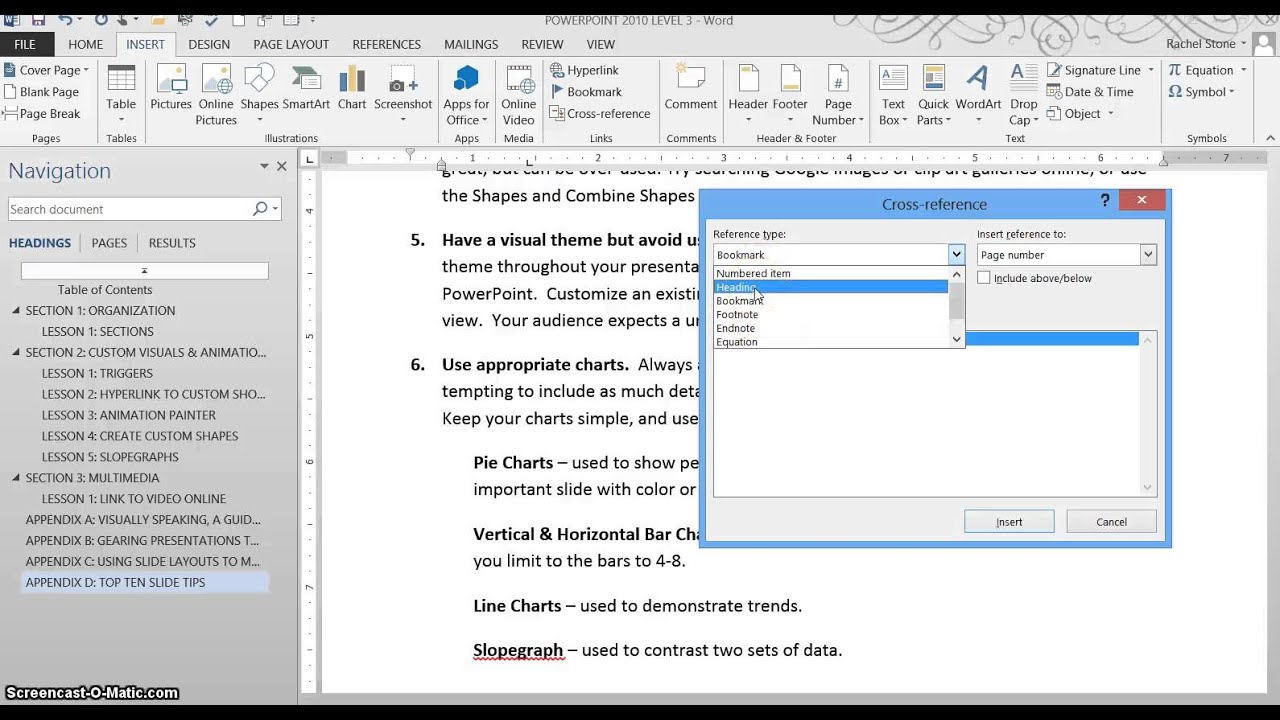
Task: Open LESSON 3: ANIMATION PAINTER heading
Action: 129,415
